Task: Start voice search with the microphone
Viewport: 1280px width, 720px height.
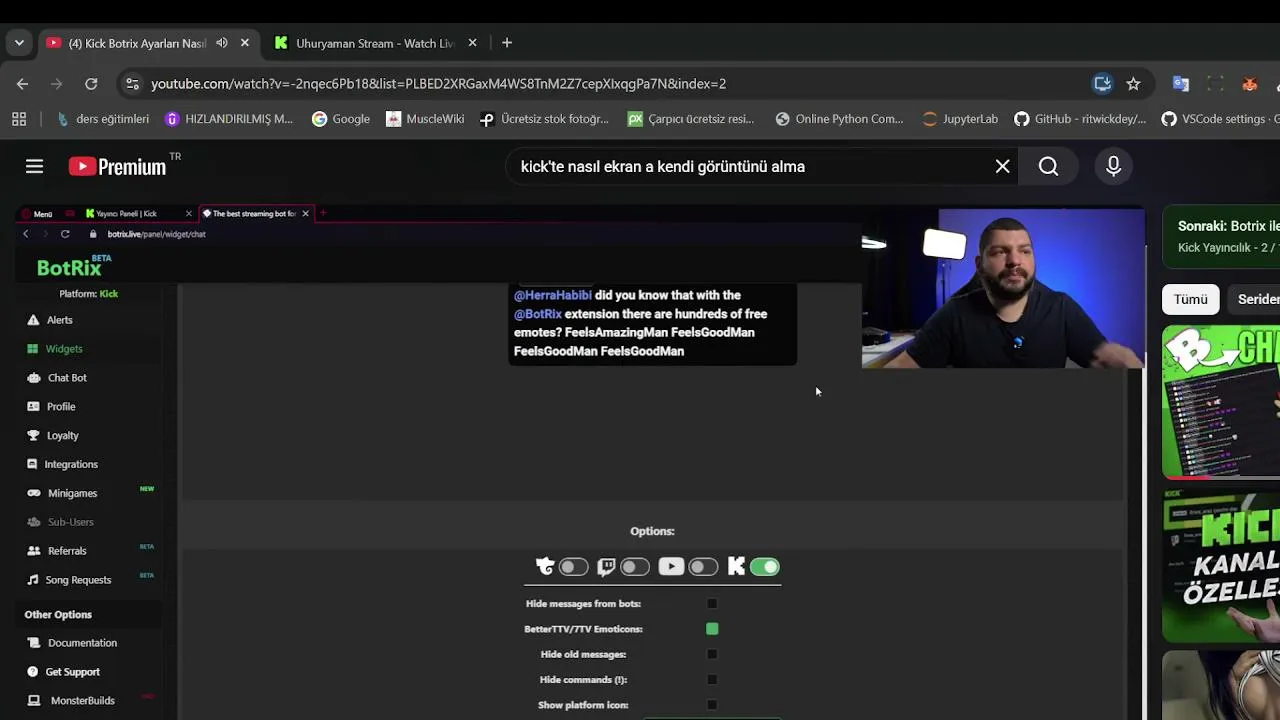Action: (x=1113, y=167)
